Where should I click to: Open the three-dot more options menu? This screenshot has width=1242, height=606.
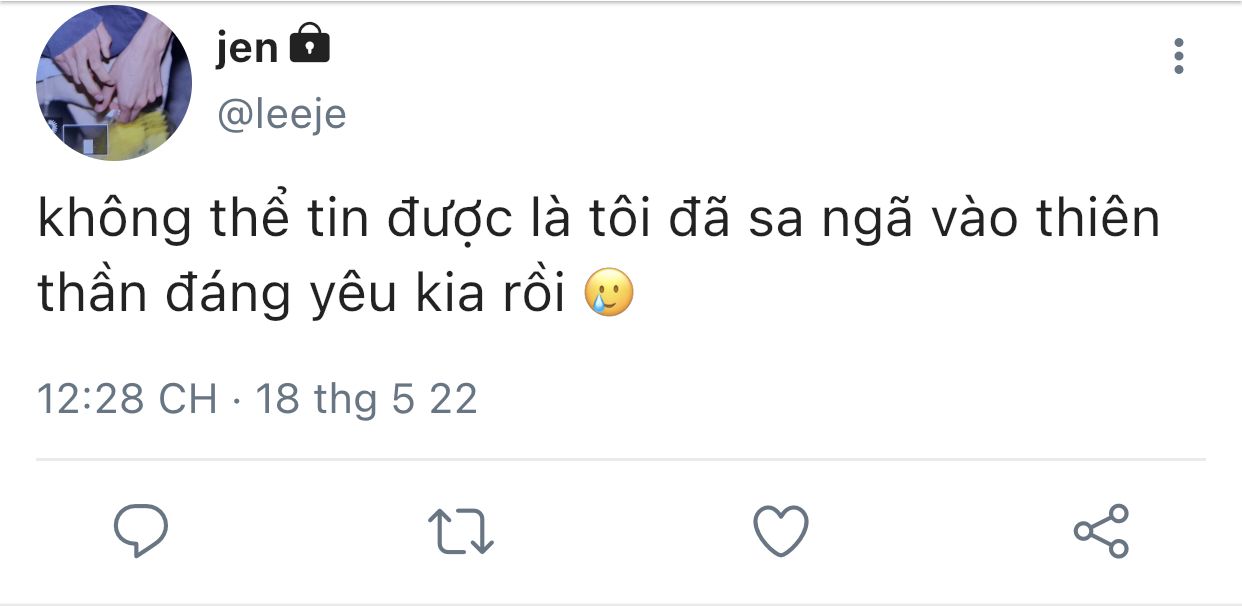click(x=1179, y=56)
